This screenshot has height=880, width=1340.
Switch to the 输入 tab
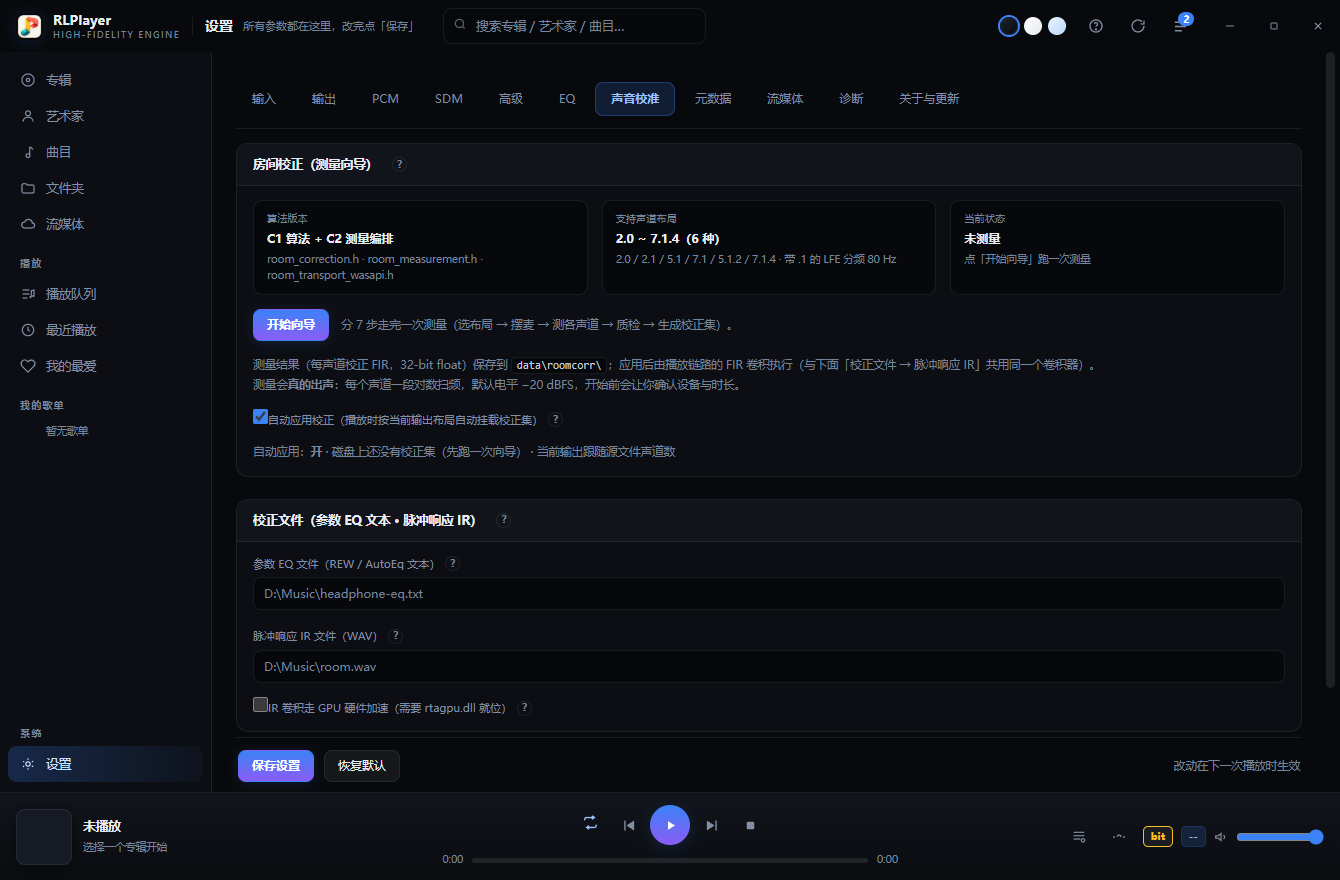point(264,99)
